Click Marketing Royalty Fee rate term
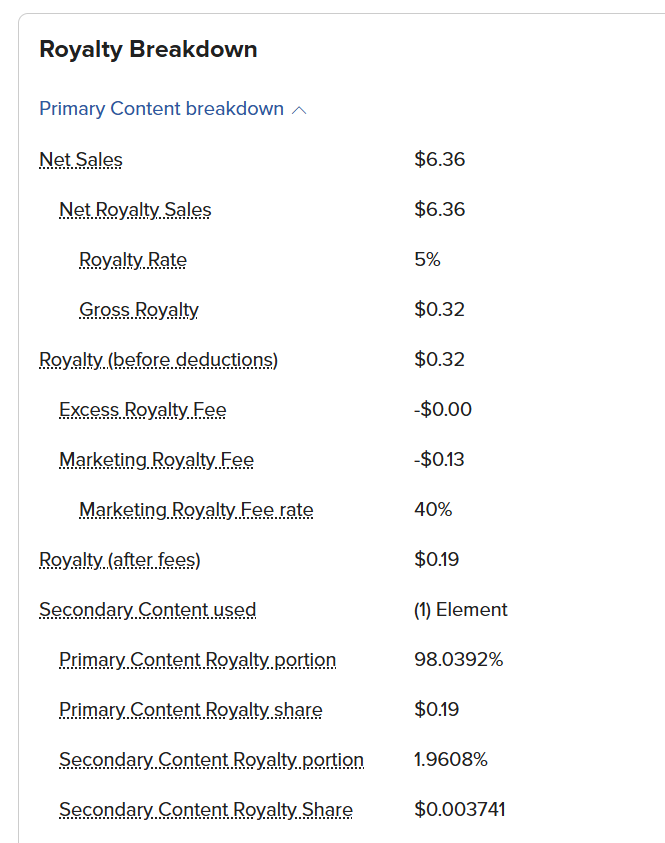Screen dimensions: 665x843 pos(196,510)
